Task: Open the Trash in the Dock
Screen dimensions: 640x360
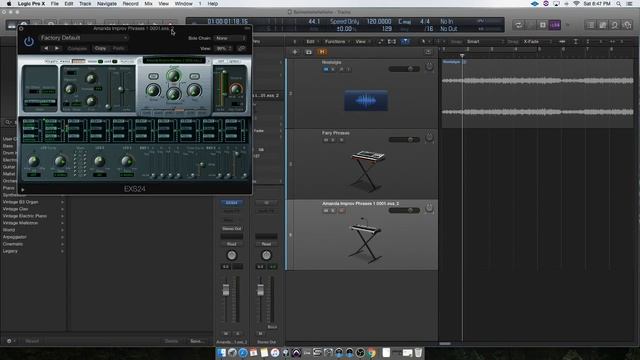Action: [x=418, y=353]
